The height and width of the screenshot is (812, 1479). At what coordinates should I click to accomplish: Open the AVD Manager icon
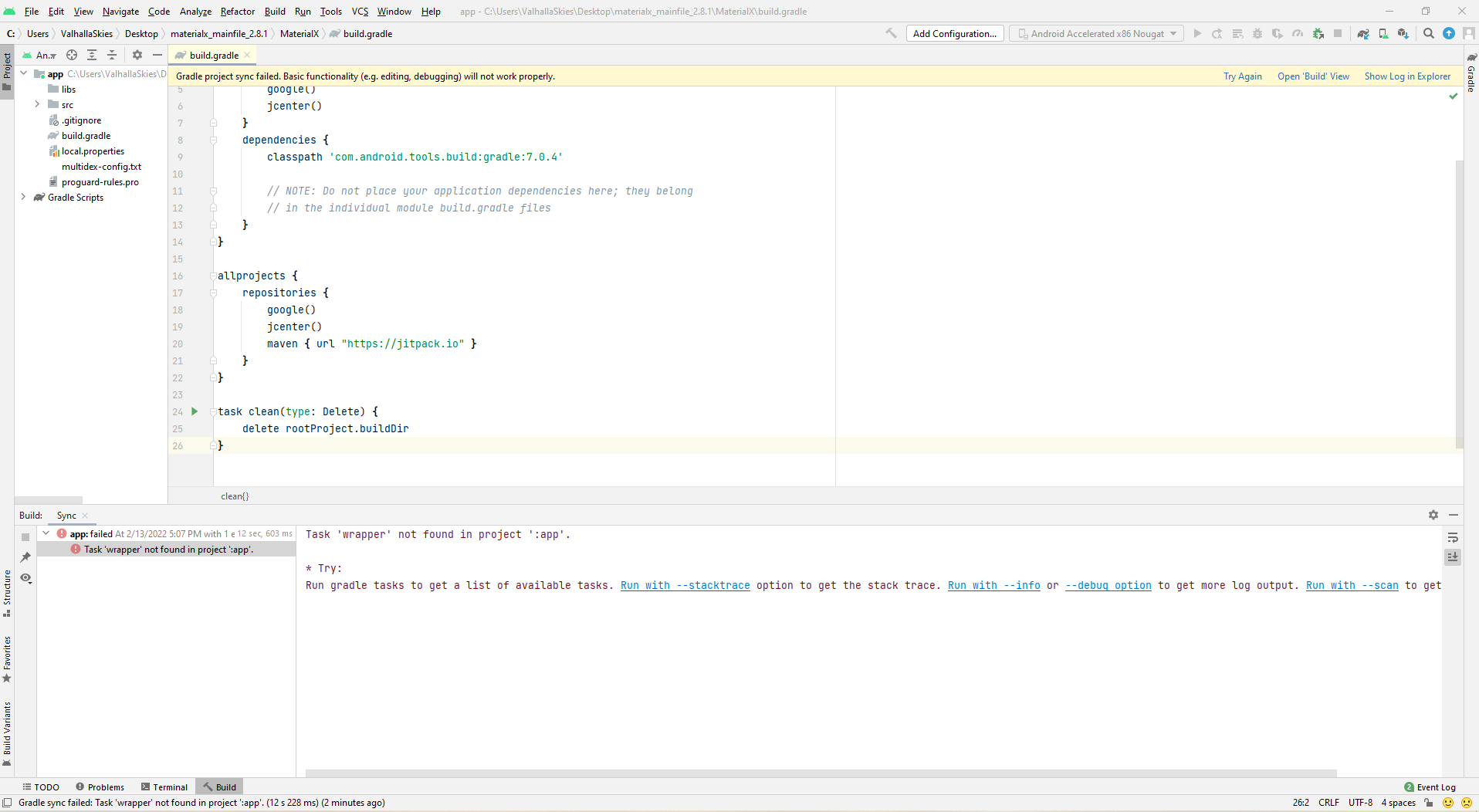(1383, 33)
